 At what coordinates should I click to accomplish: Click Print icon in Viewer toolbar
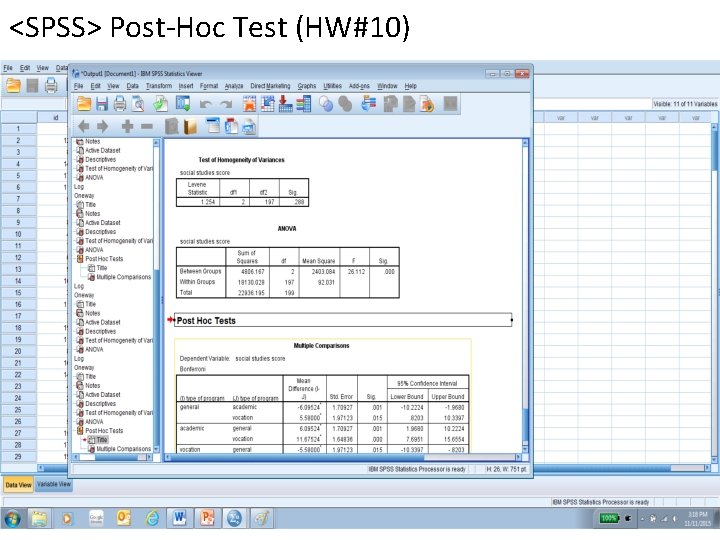pyautogui.click(x=120, y=104)
